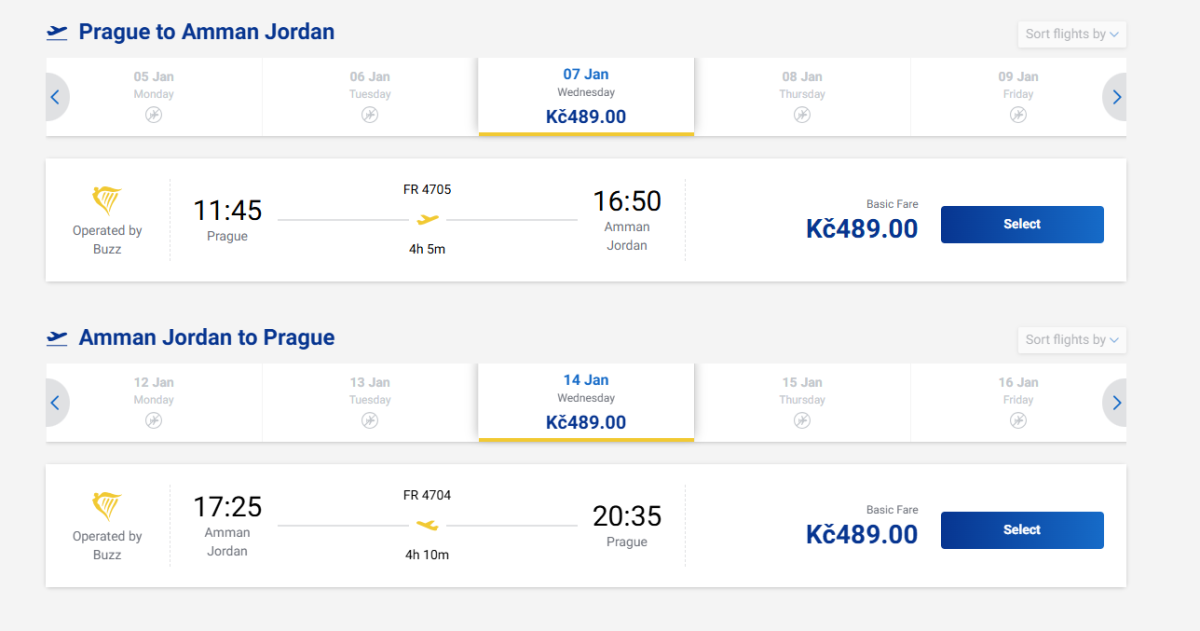1200x631 pixels.
Task: Show earlier outbound dates with left arrow
Action: point(56,97)
